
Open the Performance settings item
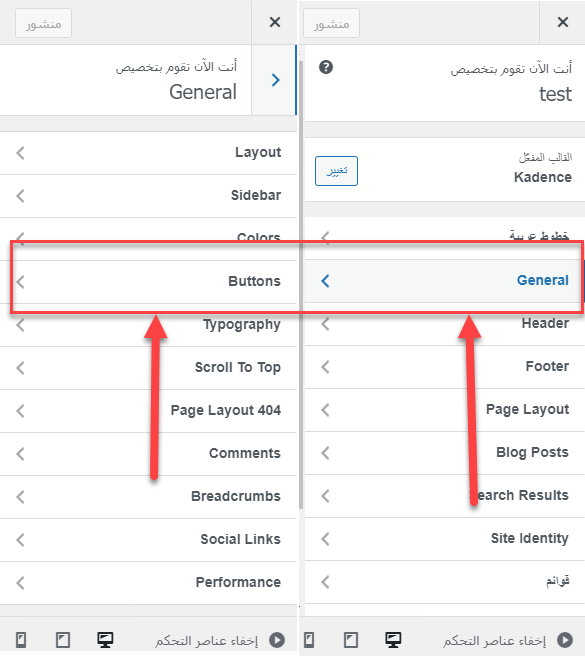(148, 582)
